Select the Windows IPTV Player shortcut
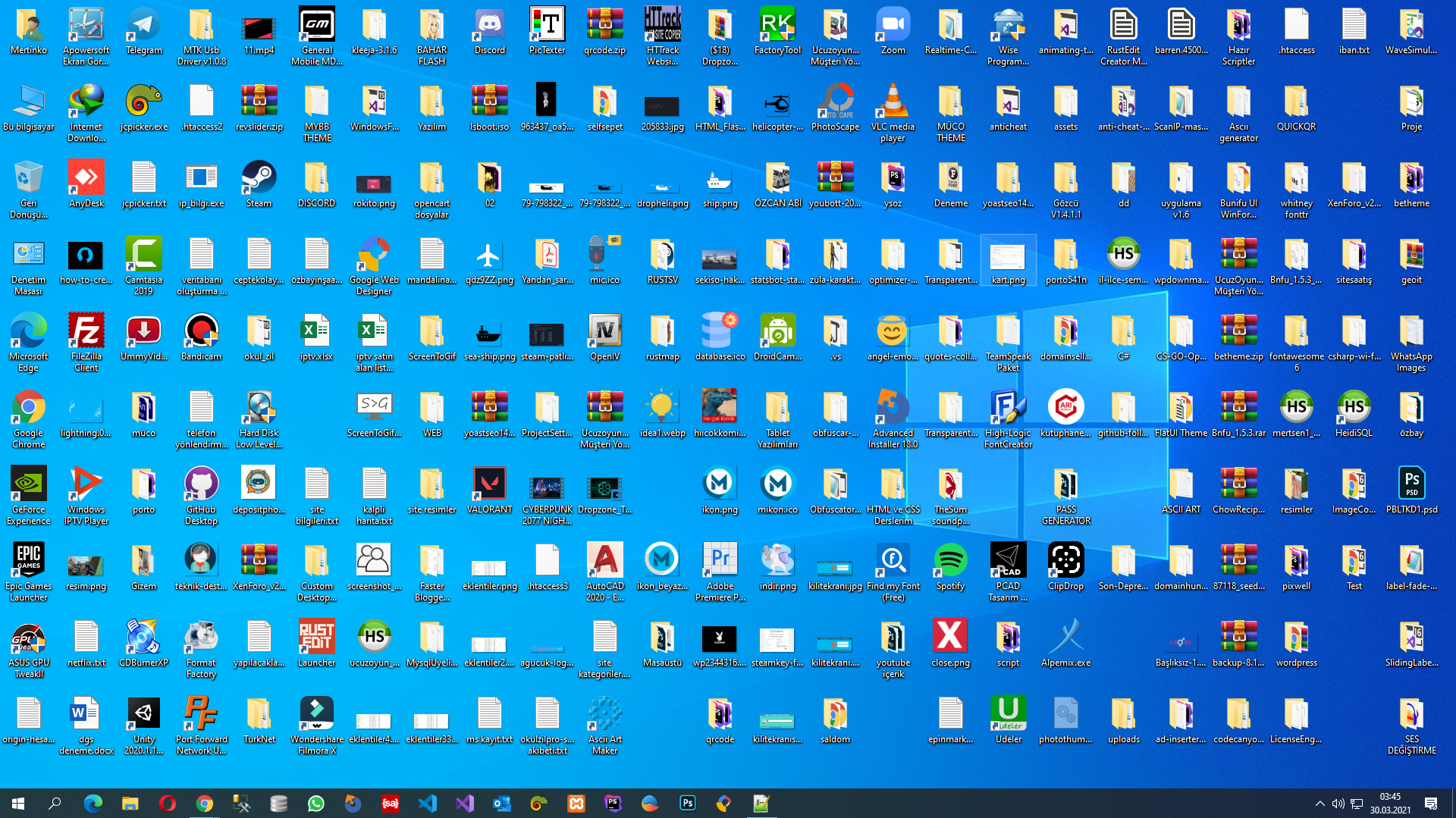 (86, 497)
